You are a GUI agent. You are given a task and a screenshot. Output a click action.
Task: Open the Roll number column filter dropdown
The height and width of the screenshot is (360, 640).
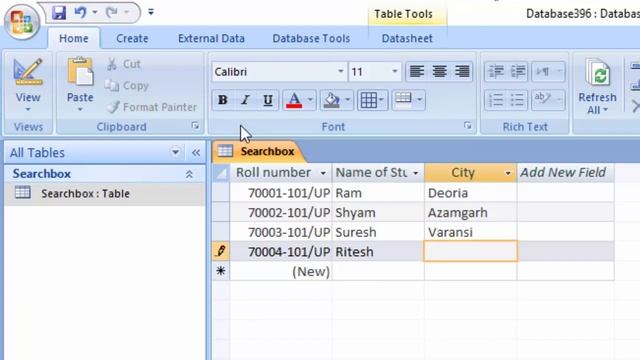323,173
